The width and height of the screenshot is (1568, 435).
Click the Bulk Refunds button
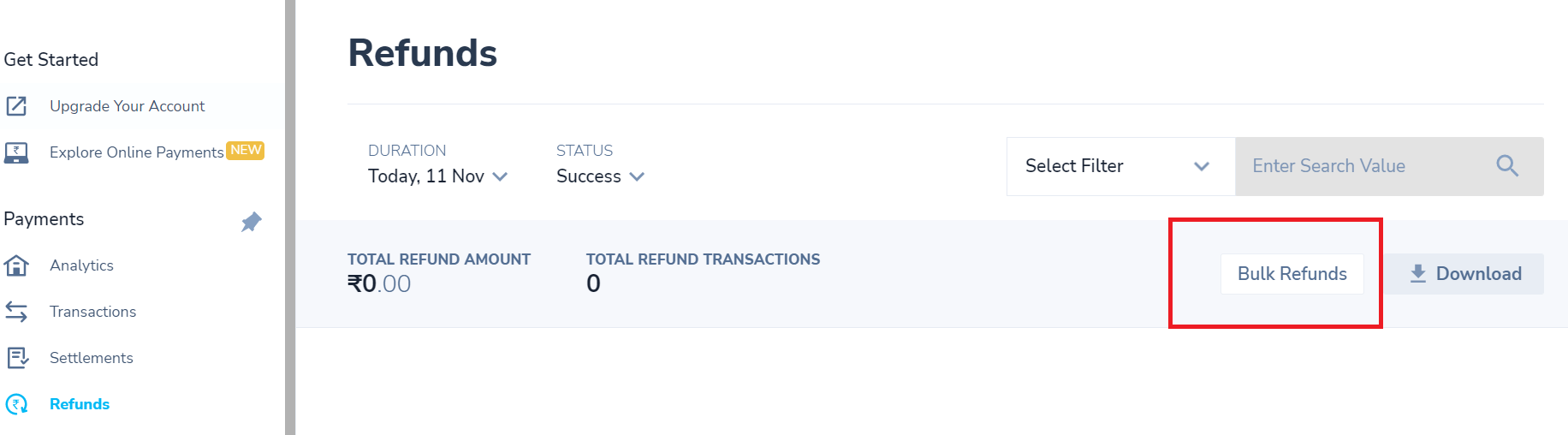[1292, 274]
